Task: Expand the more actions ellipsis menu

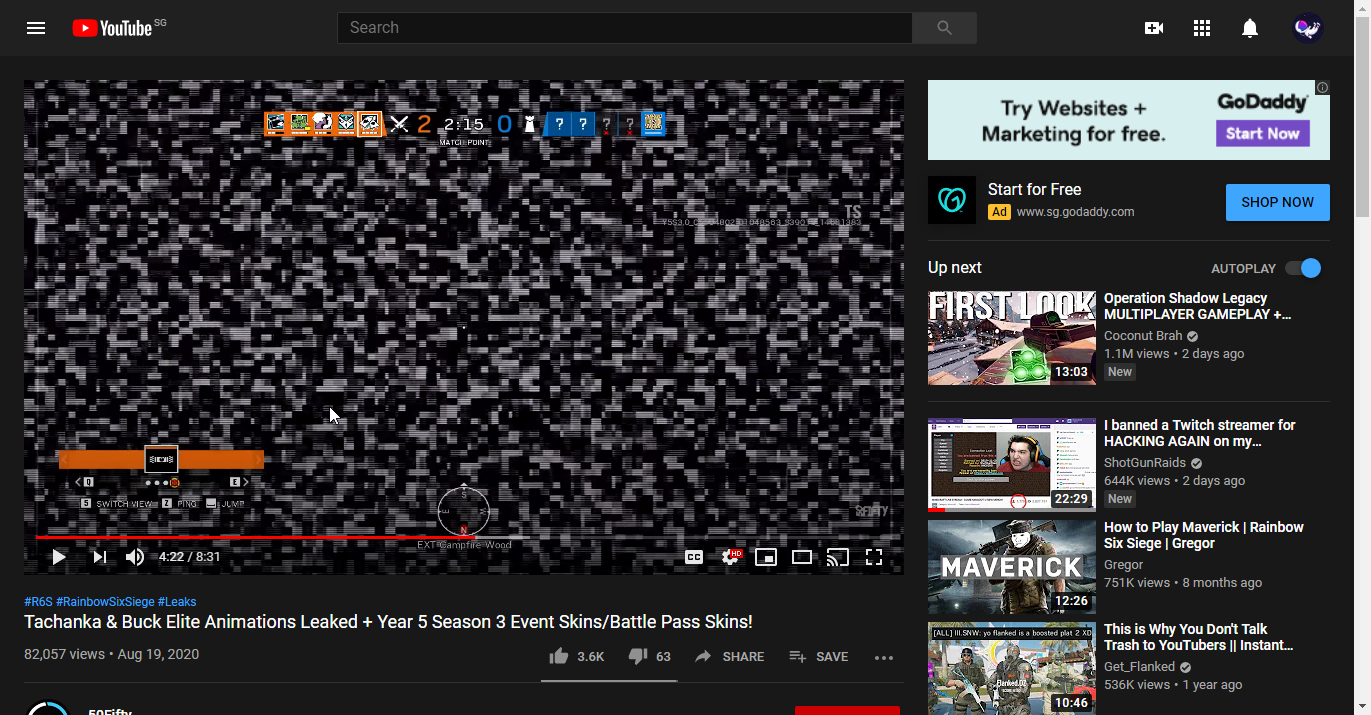Action: coord(884,657)
